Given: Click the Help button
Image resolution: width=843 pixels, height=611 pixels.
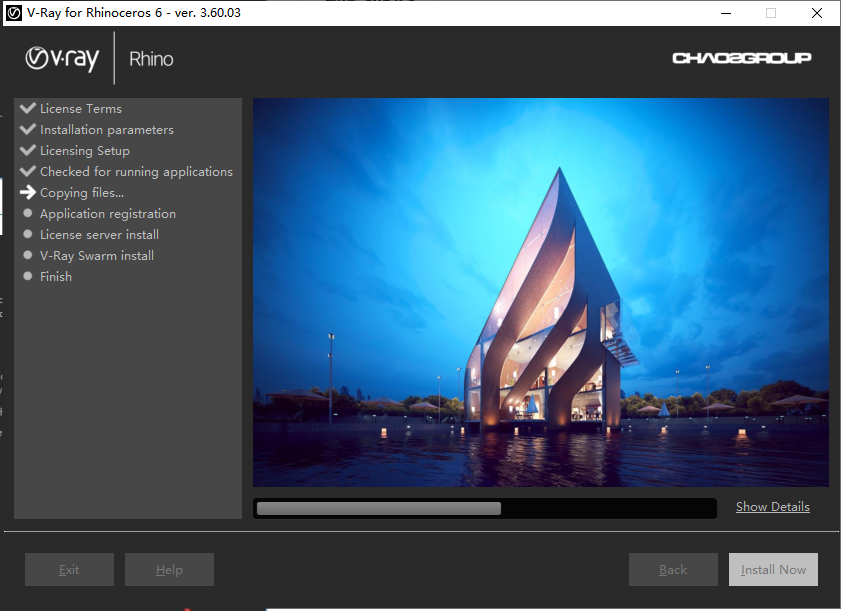Looking at the screenshot, I should coord(169,569).
